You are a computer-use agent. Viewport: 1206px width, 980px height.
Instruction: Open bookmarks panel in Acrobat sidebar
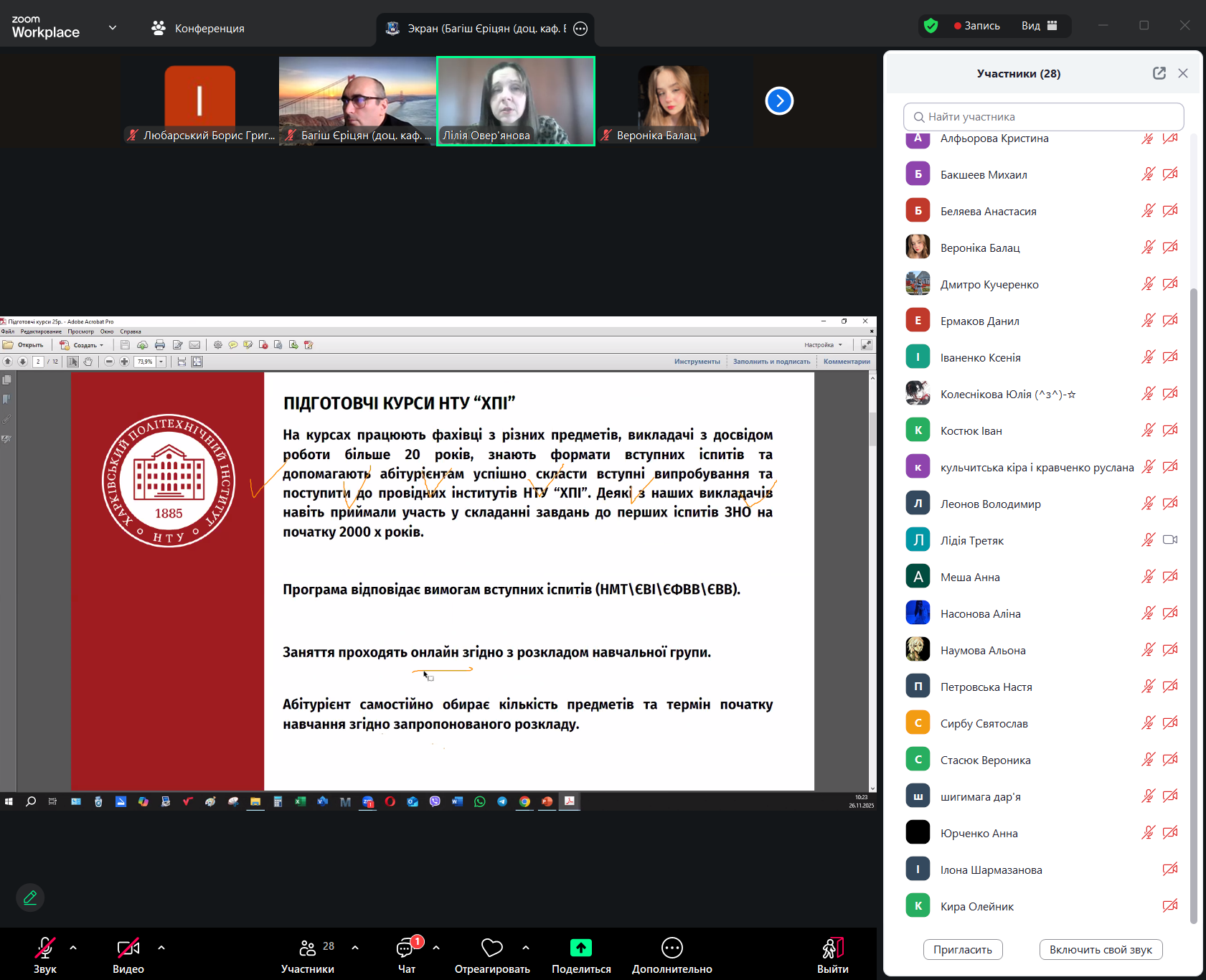[7, 400]
